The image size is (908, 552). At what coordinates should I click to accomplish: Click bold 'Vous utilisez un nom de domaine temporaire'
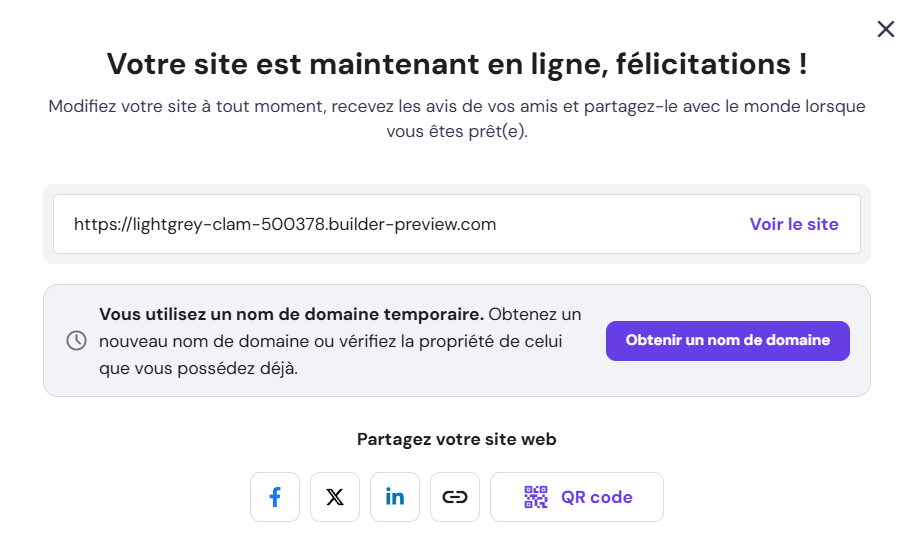[x=291, y=314]
